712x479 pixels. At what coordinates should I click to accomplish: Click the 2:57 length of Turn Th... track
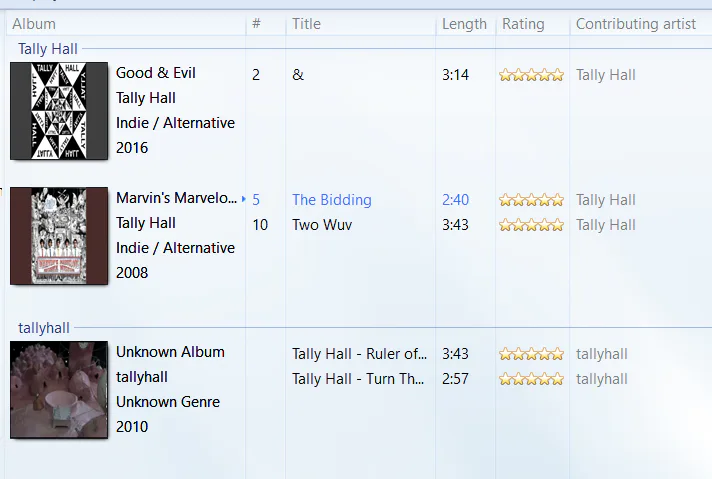pyautogui.click(x=455, y=379)
